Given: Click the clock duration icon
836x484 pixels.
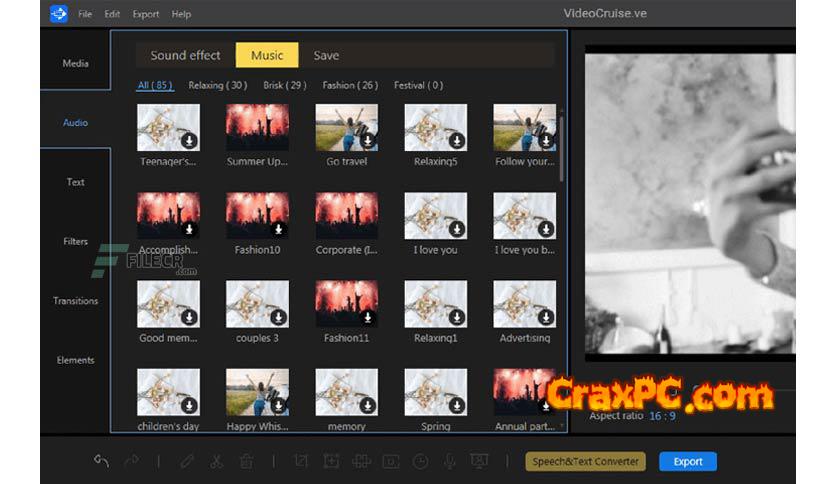Looking at the screenshot, I should 421,461.
